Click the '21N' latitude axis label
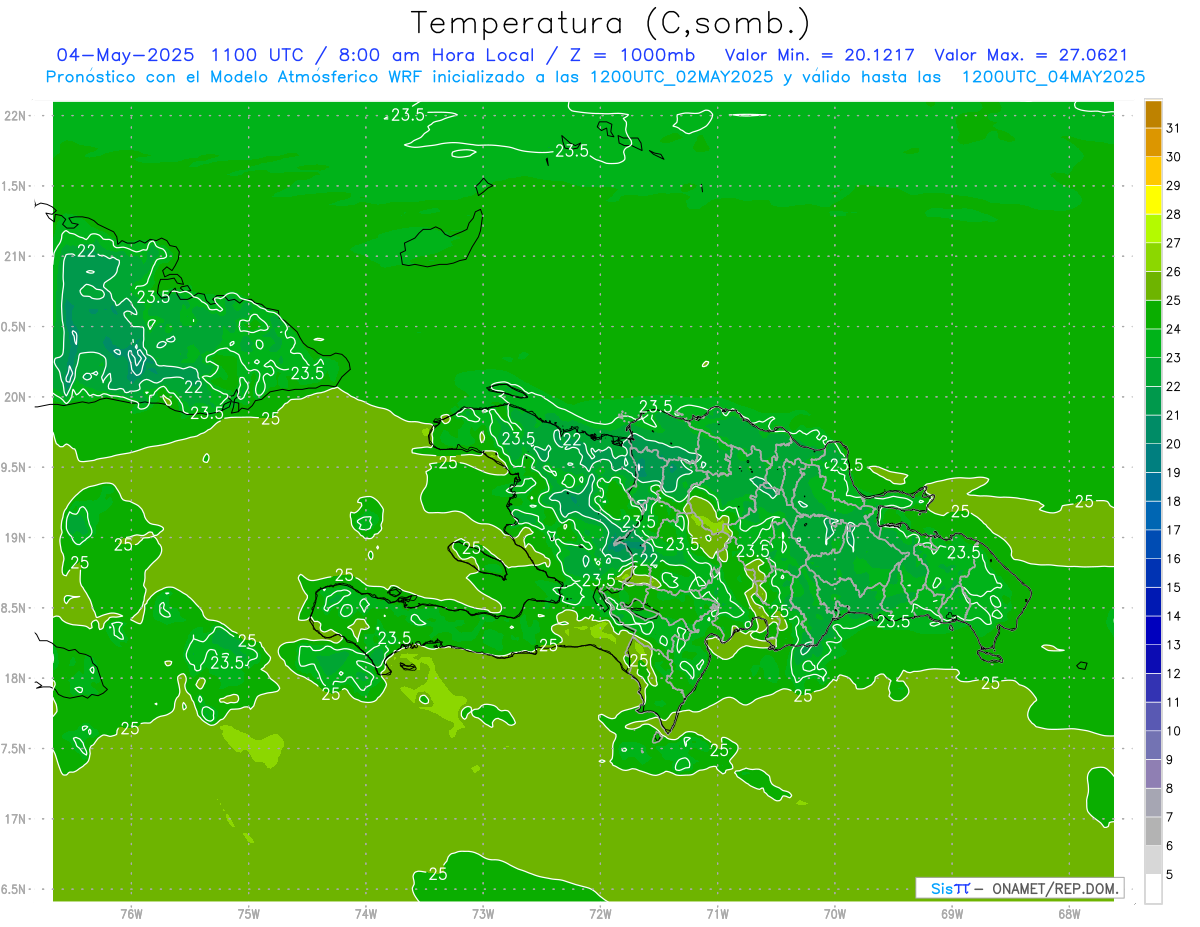 (x=14, y=256)
